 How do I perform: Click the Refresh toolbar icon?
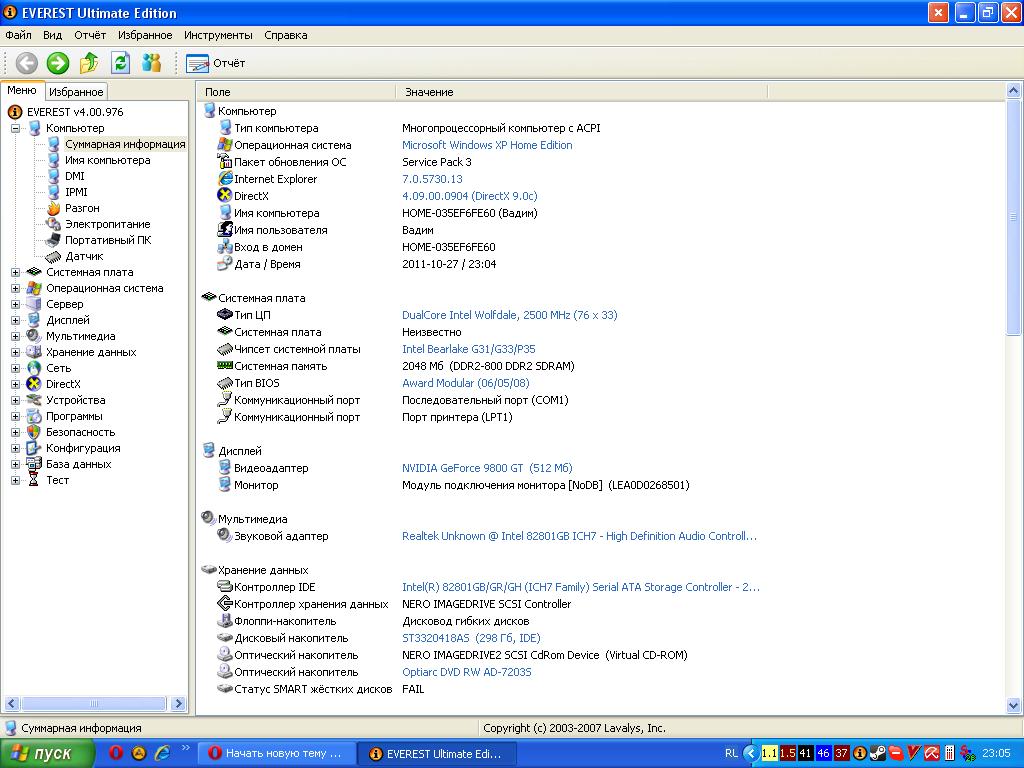121,63
